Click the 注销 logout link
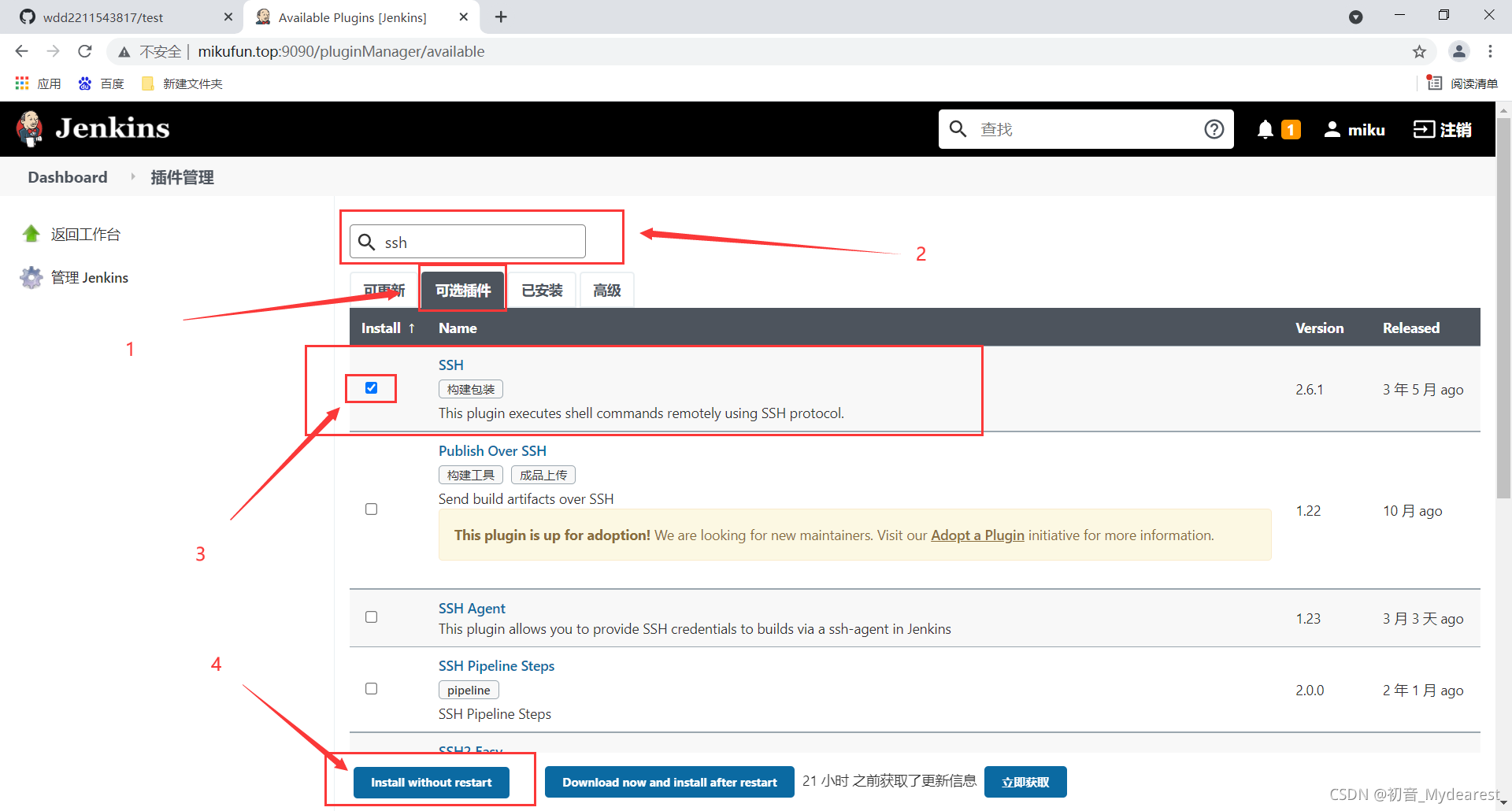The image size is (1512, 811). point(1455,129)
